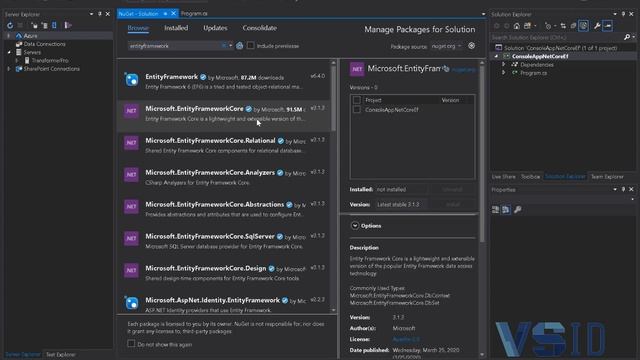The width and height of the screenshot is (640, 360).
Task: Select the EntityFramework package
Action: (225, 82)
